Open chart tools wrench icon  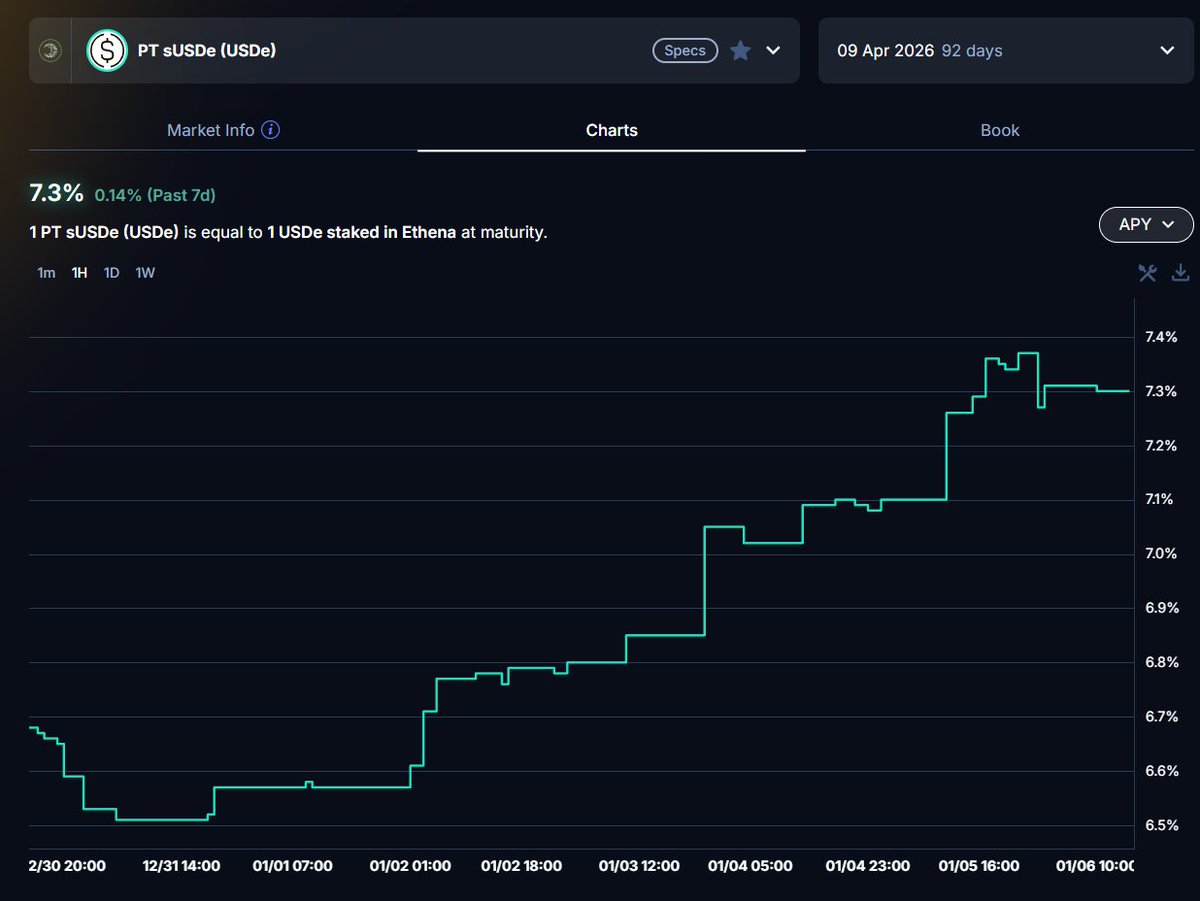1147,272
